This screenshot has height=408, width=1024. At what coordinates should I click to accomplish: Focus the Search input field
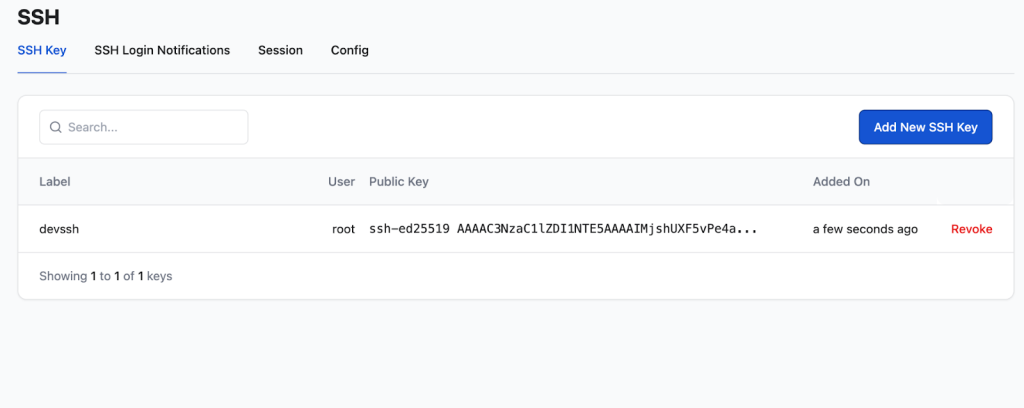tap(150, 128)
